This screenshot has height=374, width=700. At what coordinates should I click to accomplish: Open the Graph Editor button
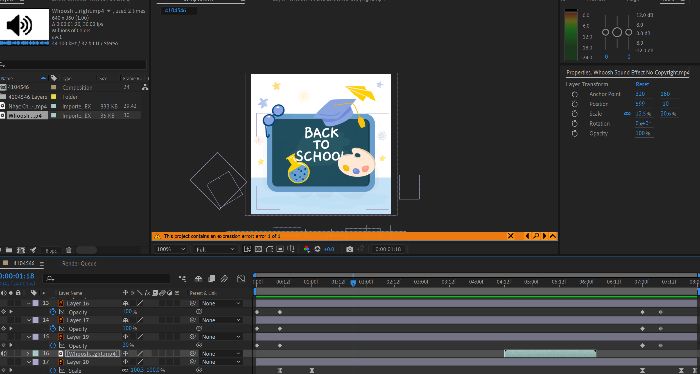[241, 278]
